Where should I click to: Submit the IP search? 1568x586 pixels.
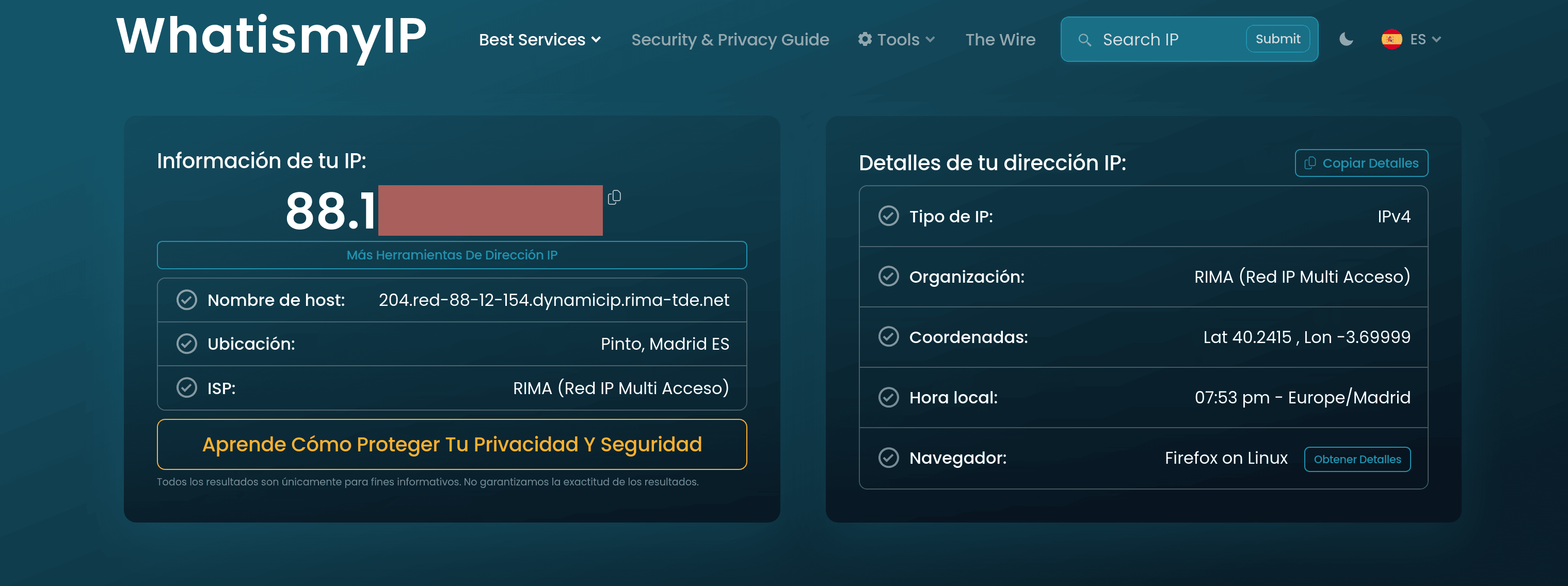(x=1277, y=39)
